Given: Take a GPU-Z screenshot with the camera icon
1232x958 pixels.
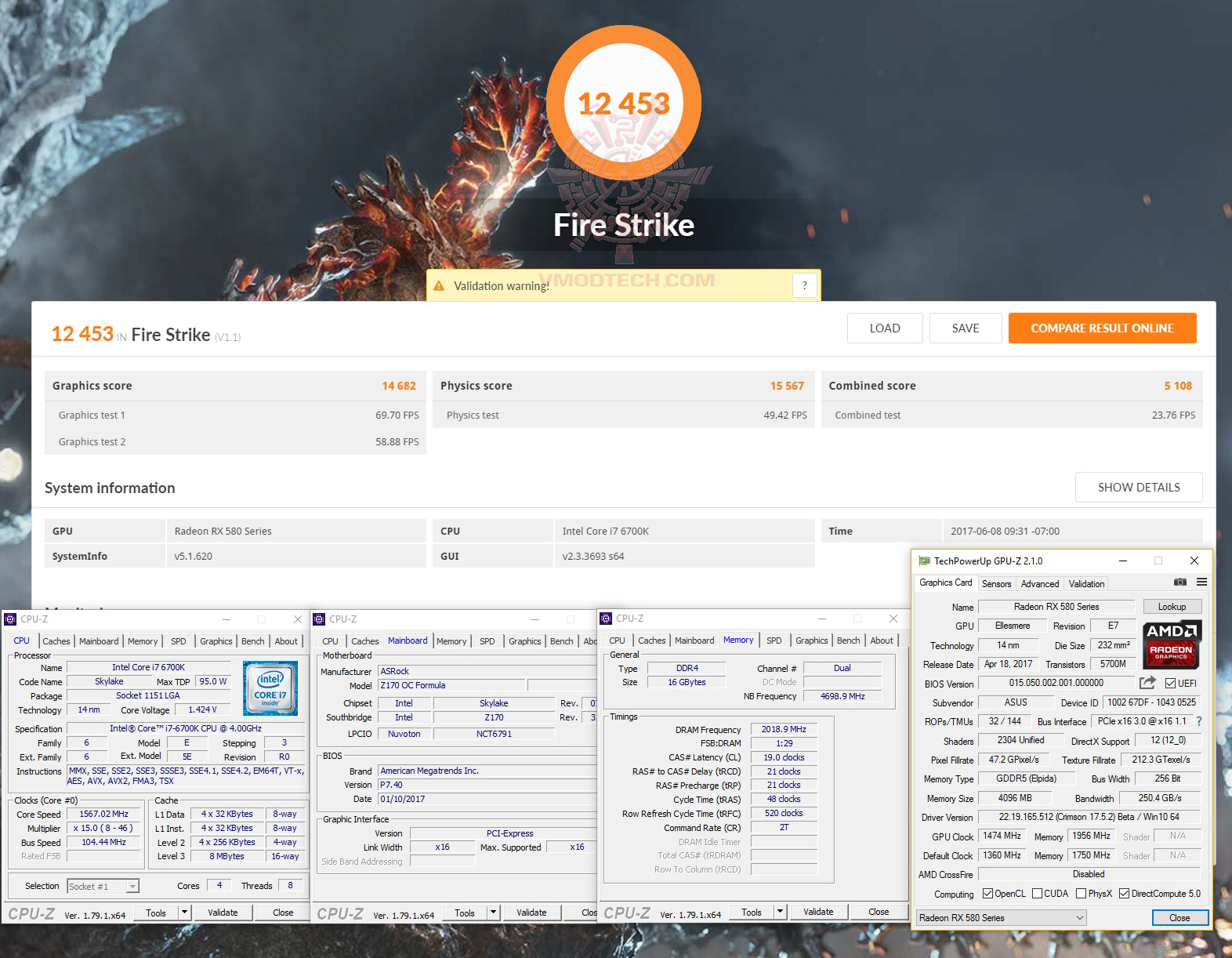Looking at the screenshot, I should (1179, 582).
